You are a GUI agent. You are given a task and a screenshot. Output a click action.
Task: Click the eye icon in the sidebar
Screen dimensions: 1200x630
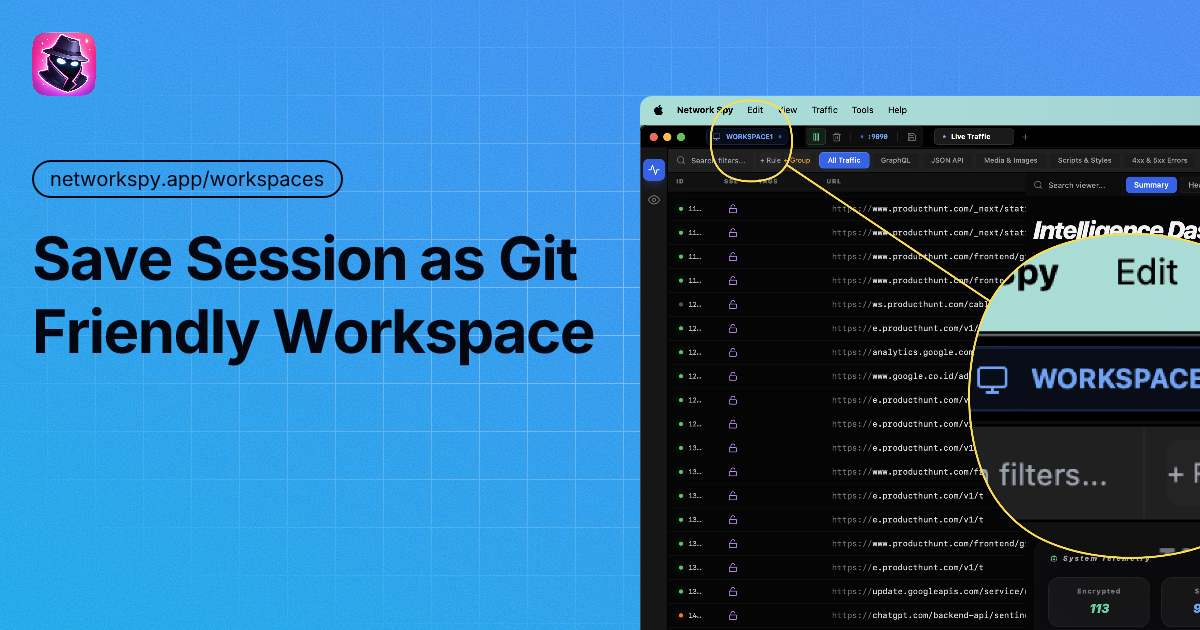(654, 200)
